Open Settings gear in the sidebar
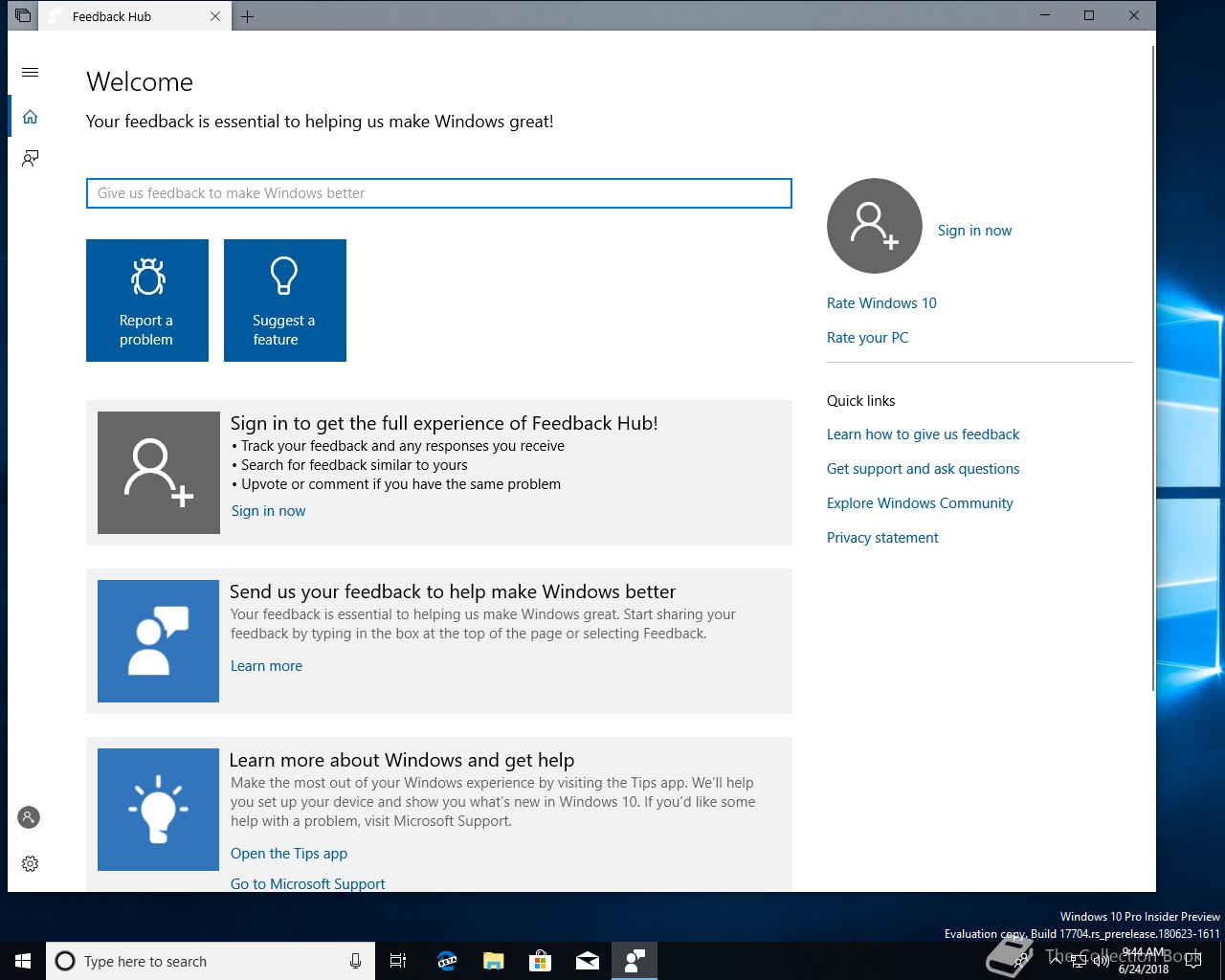 [x=30, y=863]
